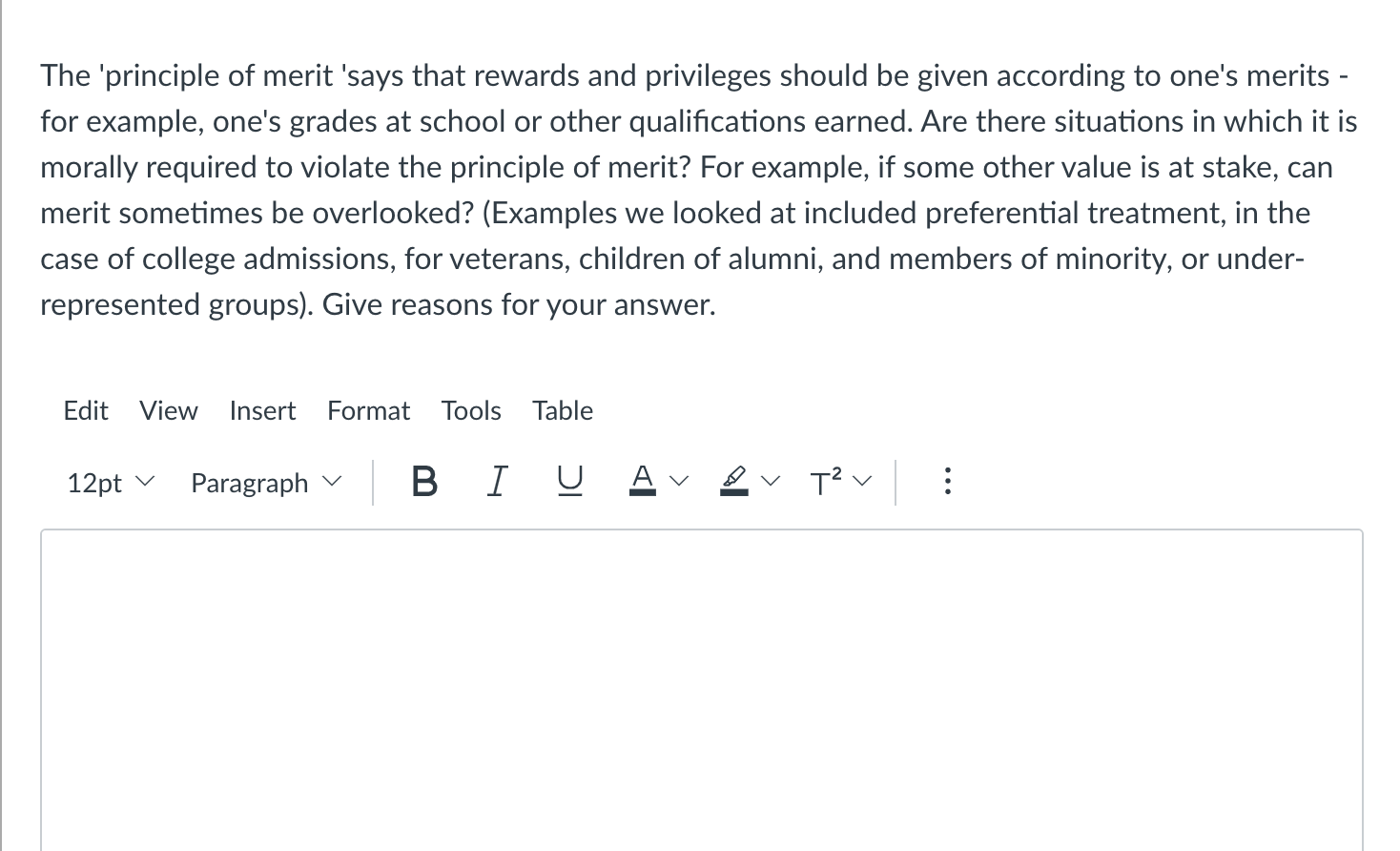
Task: Open the More options kebab menu
Action: tap(947, 482)
